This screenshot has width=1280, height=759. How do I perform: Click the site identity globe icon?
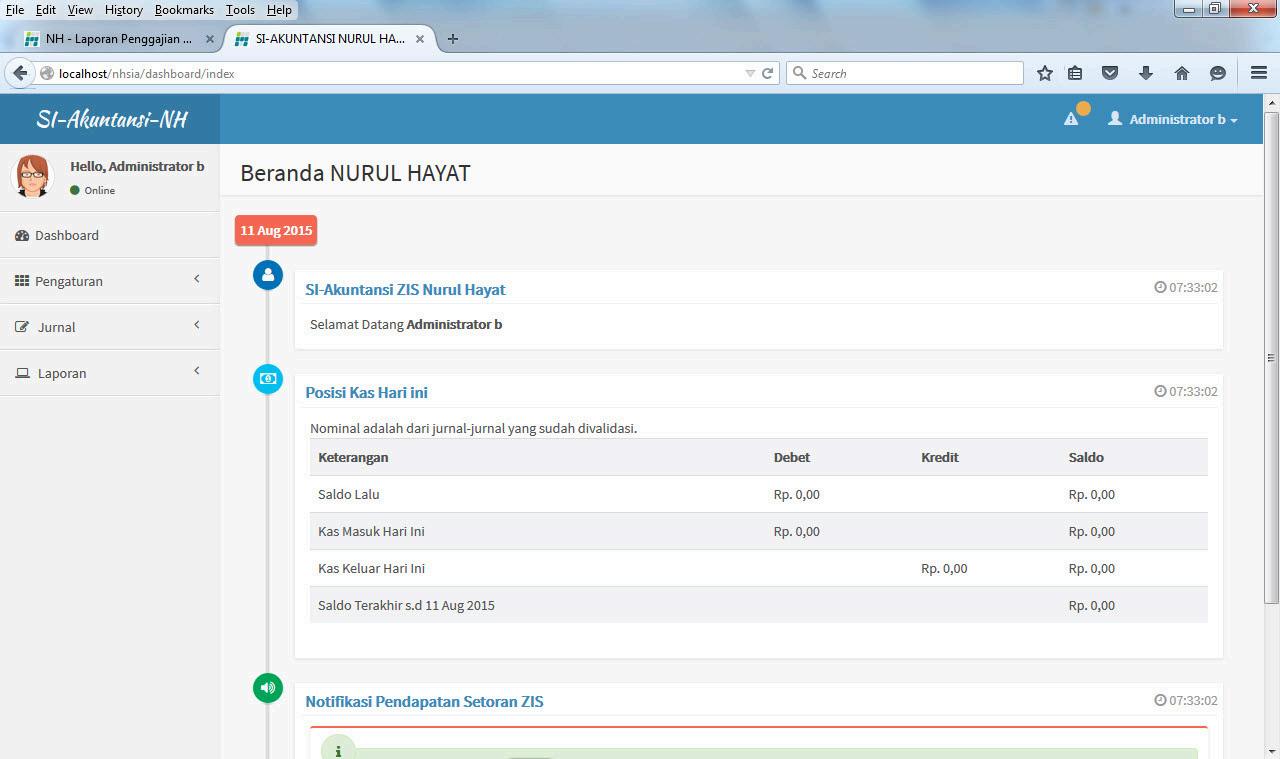click(46, 73)
